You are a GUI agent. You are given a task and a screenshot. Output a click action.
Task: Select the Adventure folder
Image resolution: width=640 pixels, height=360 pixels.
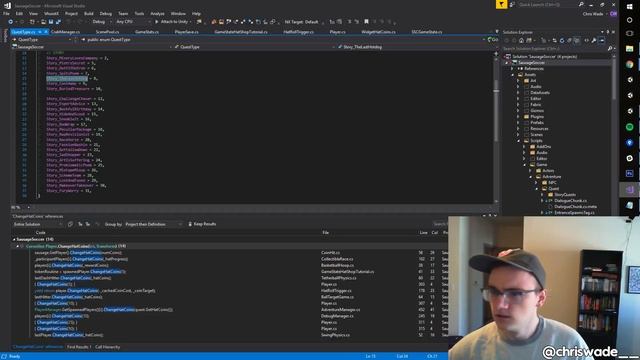(x=551, y=177)
